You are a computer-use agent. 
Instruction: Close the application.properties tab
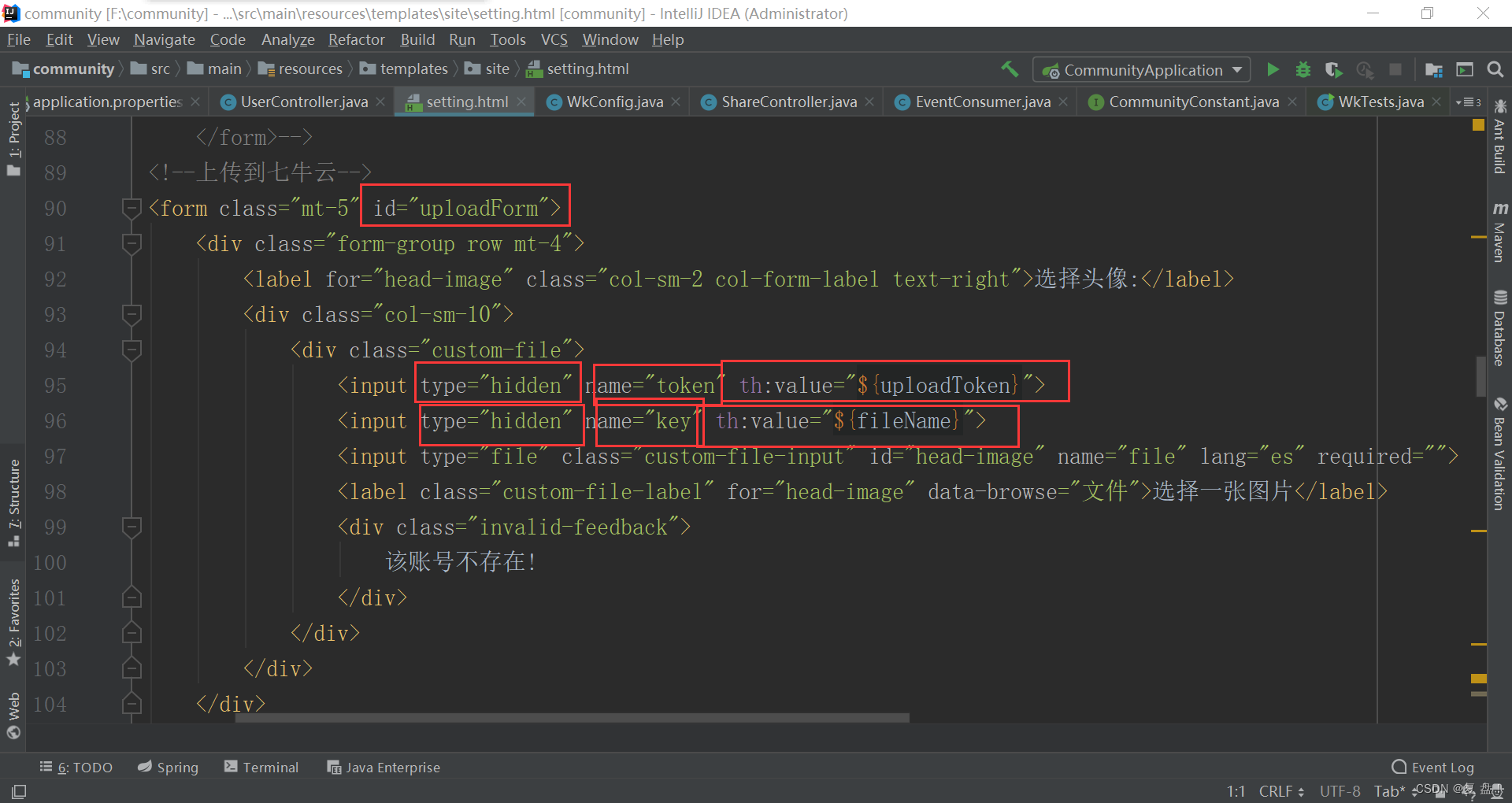(195, 102)
